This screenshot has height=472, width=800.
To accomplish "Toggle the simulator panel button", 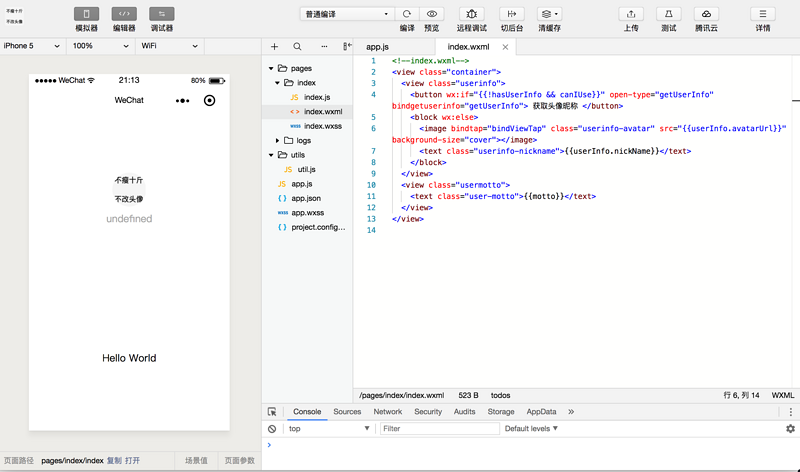I will tap(86, 14).
